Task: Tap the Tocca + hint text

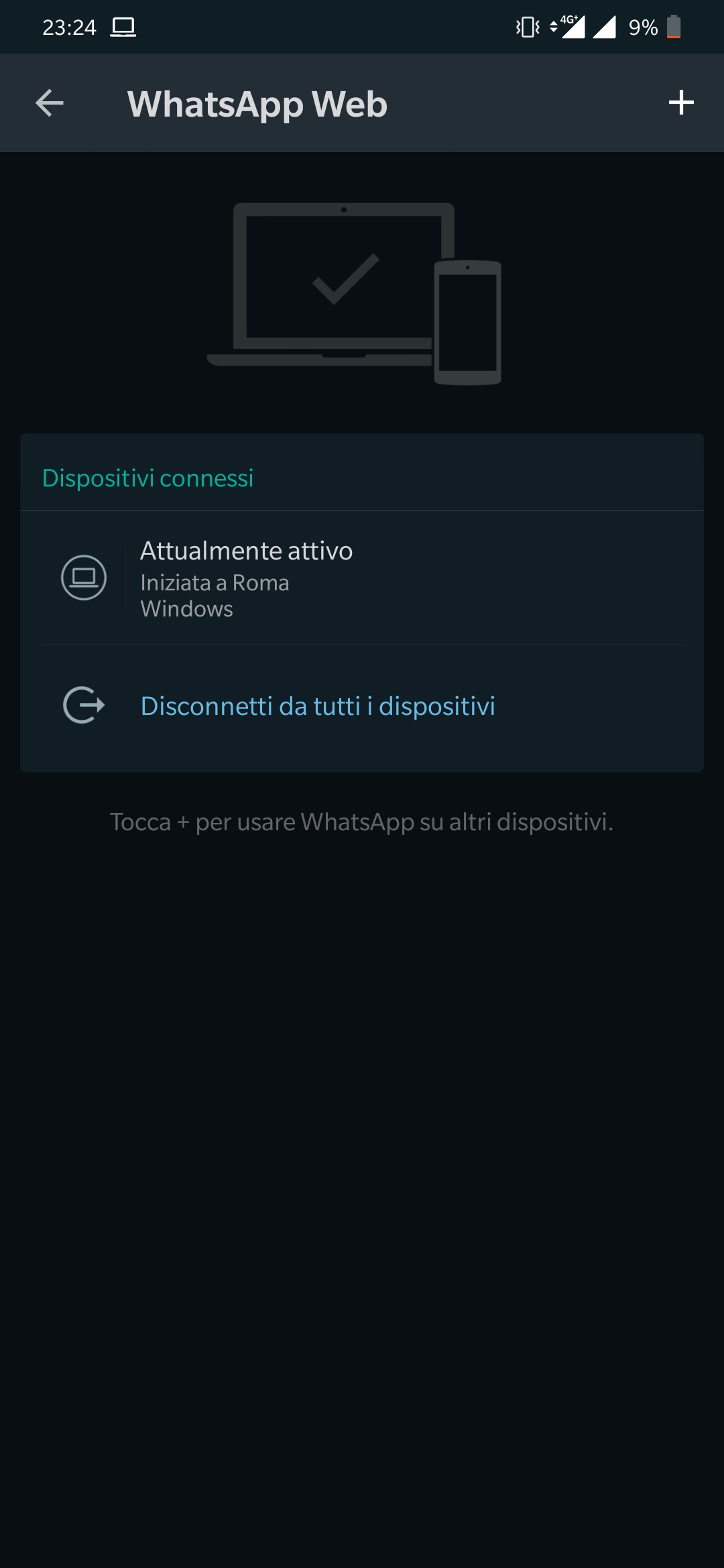Action: pyautogui.click(x=362, y=822)
